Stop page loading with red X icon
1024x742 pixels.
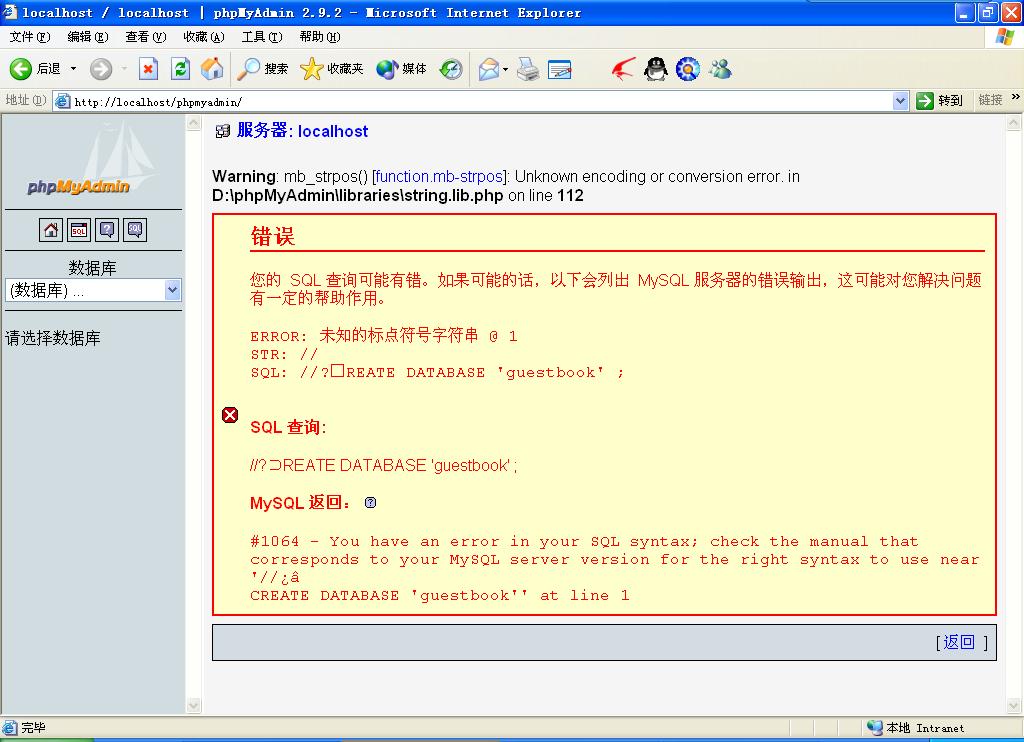148,69
